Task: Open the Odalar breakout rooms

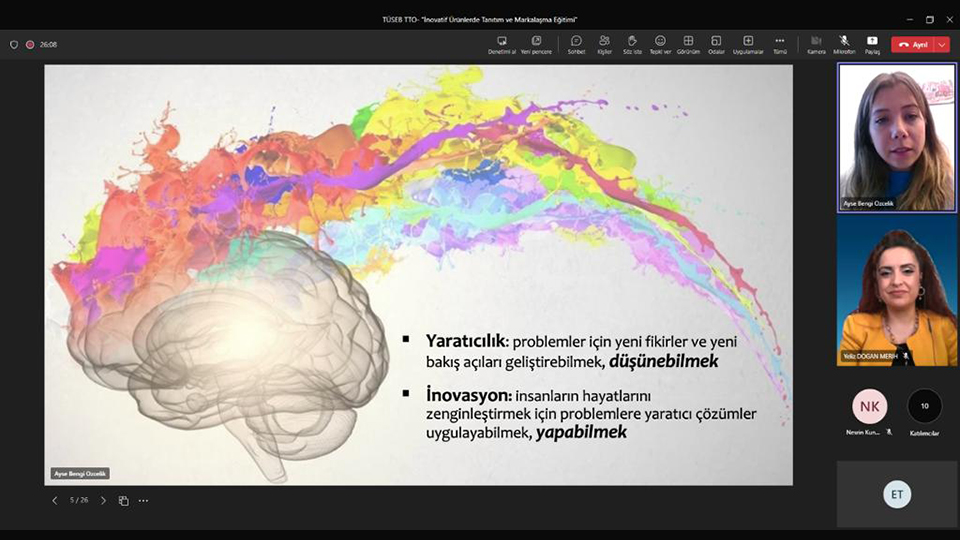Action: point(716,44)
